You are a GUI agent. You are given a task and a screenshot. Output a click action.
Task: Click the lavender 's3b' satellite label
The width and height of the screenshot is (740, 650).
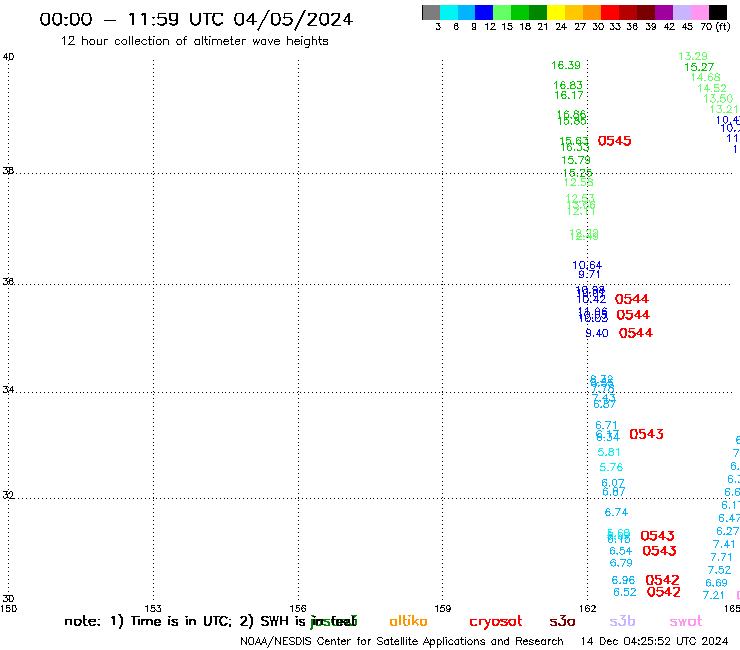tap(622, 621)
